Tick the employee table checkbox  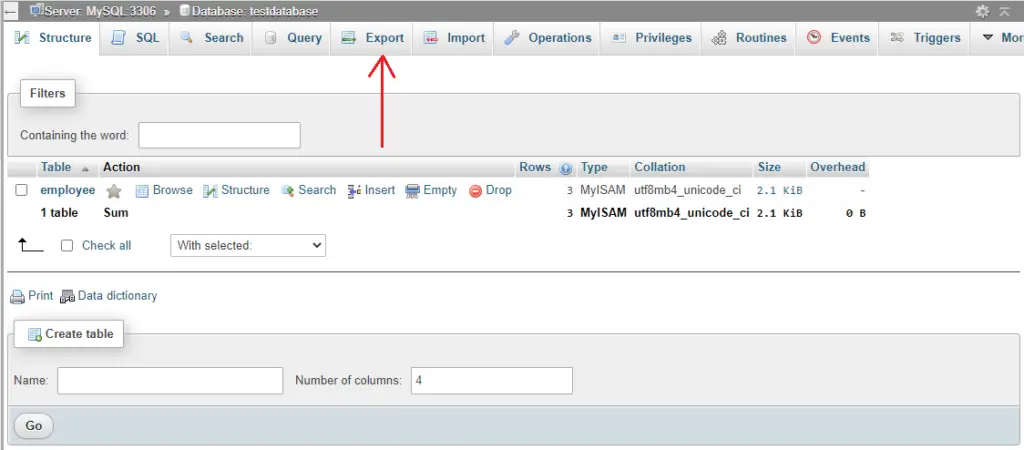click(22, 190)
